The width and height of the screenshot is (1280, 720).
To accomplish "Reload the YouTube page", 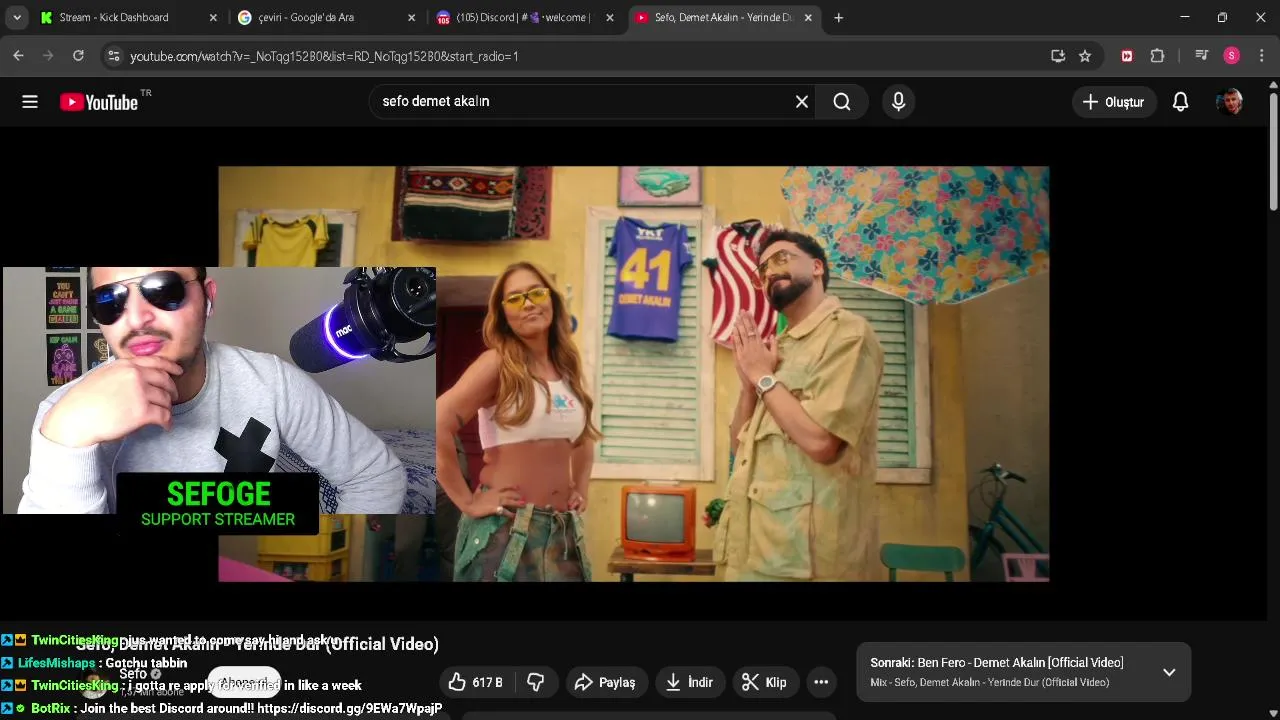I will point(78,56).
